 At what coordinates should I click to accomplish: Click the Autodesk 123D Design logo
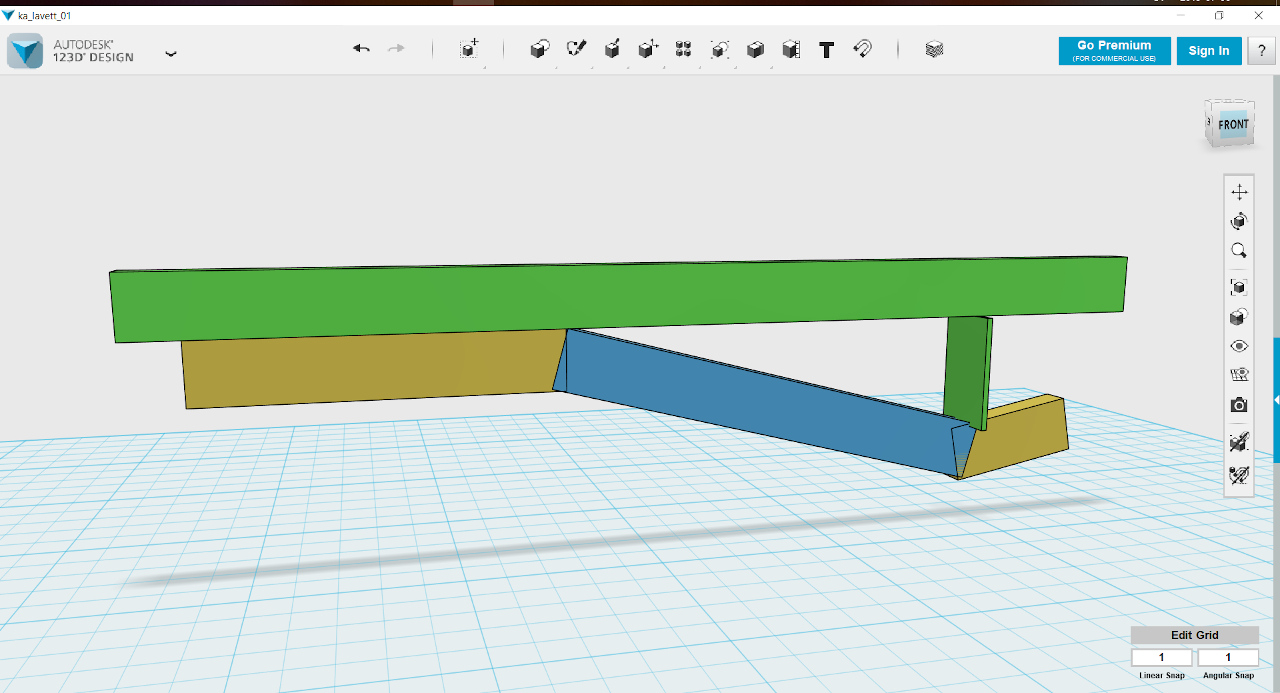tap(25, 51)
